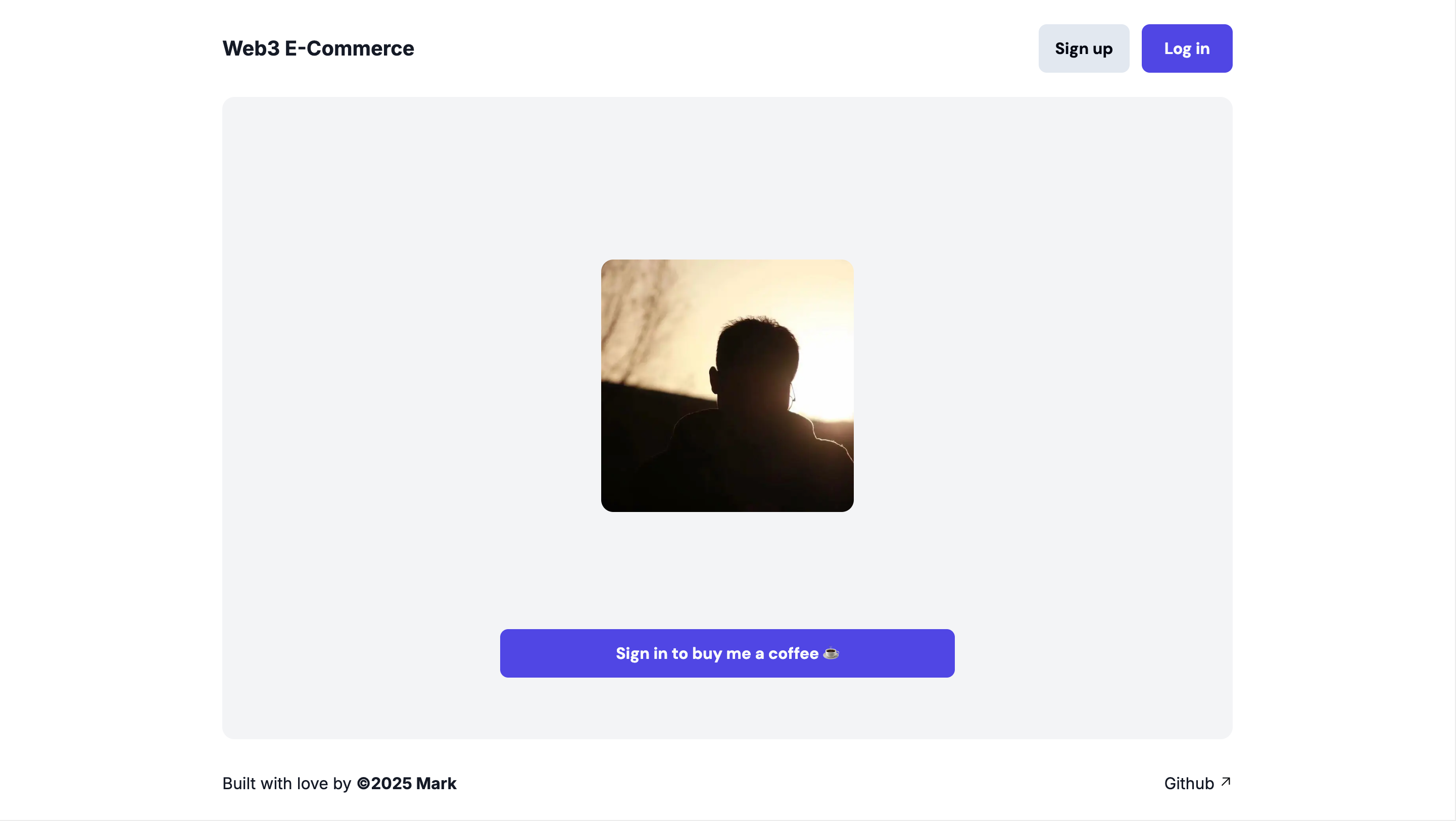Click the page header bar area
Viewport: 1456px width, 821px height.
728,48
